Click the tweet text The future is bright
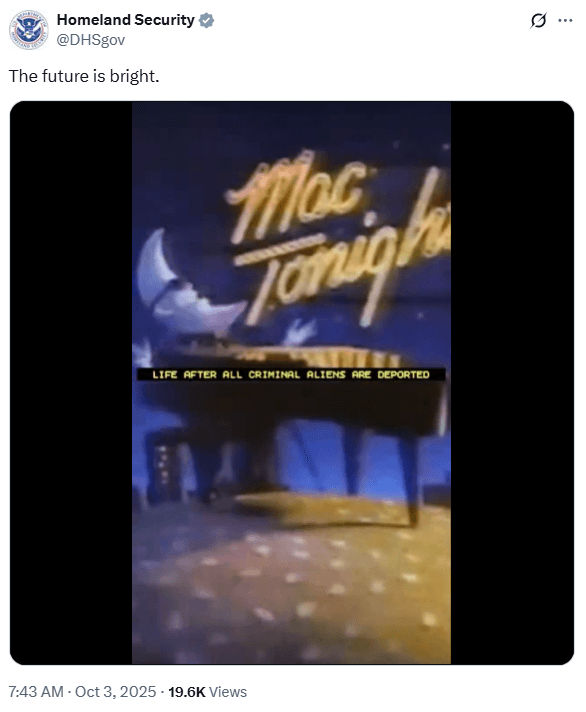The image size is (586, 712). (x=84, y=76)
